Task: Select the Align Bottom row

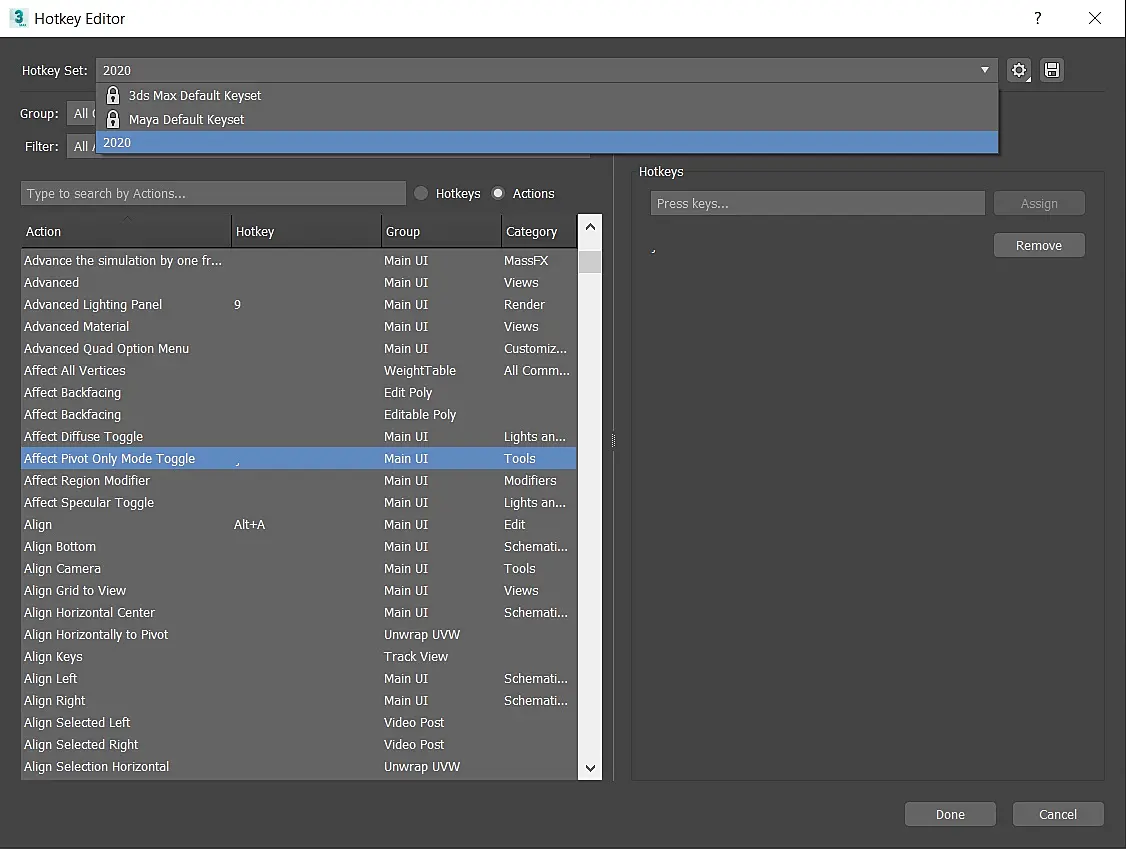Action: [299, 547]
